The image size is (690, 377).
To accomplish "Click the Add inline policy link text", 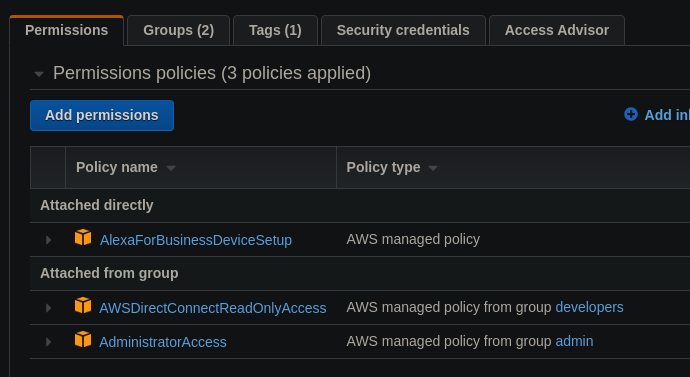I will 667,115.
